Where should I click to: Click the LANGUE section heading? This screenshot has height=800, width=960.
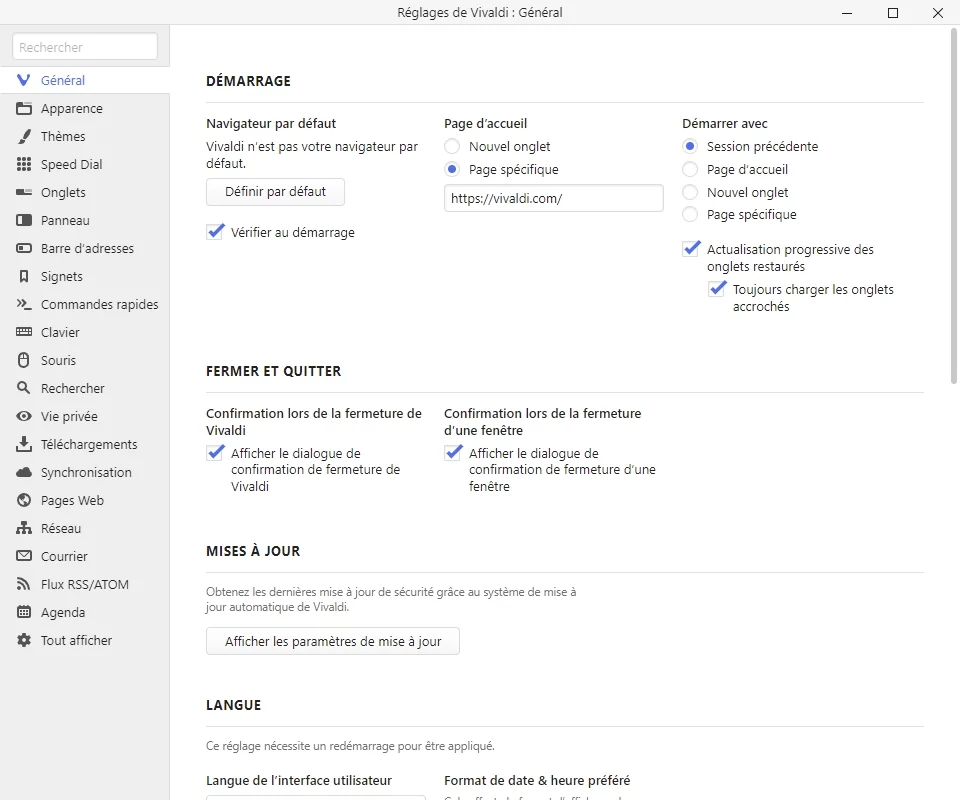(234, 705)
